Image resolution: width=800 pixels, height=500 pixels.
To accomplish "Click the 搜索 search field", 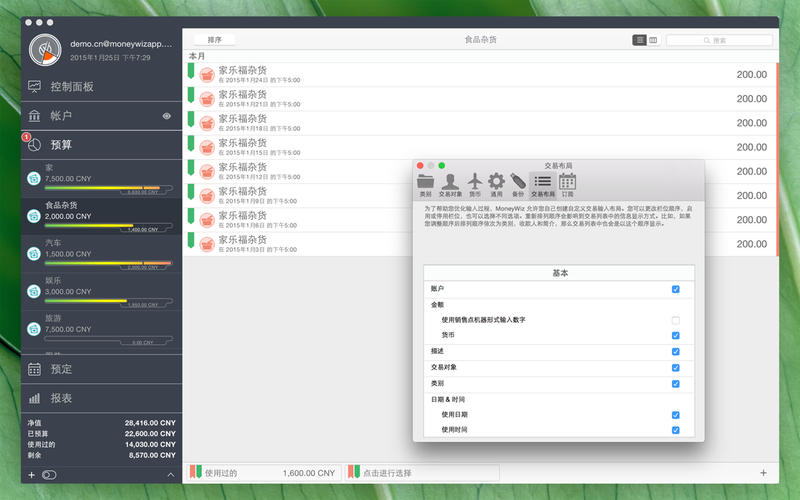I will click(720, 40).
